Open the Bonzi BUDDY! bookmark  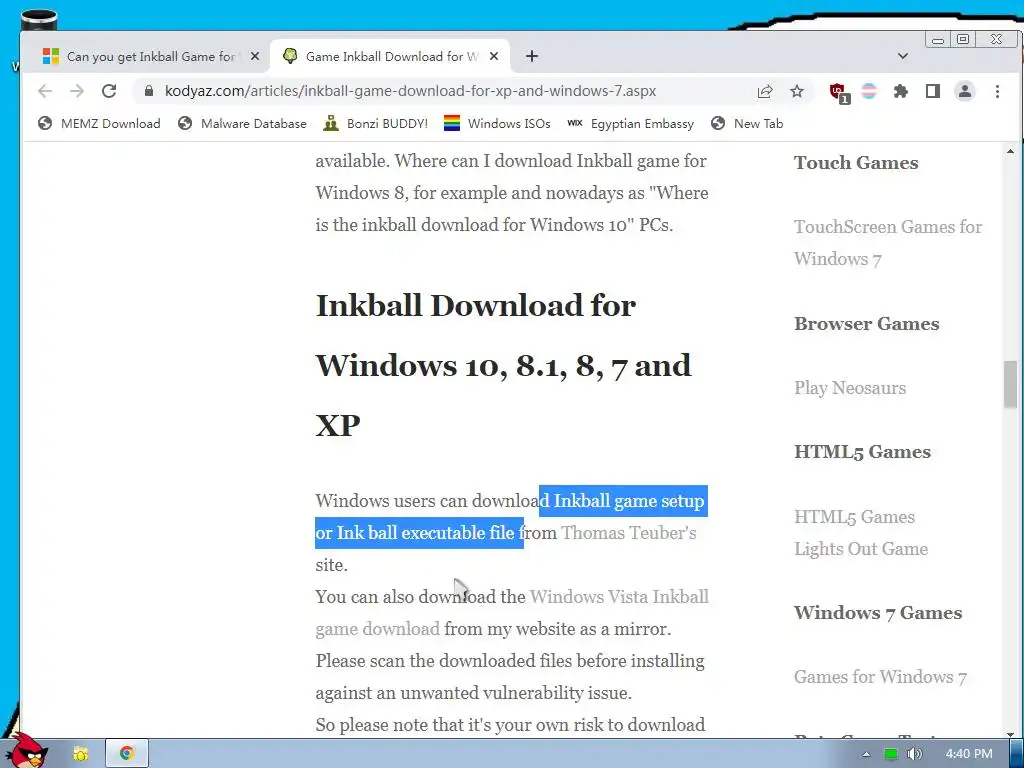(376, 123)
